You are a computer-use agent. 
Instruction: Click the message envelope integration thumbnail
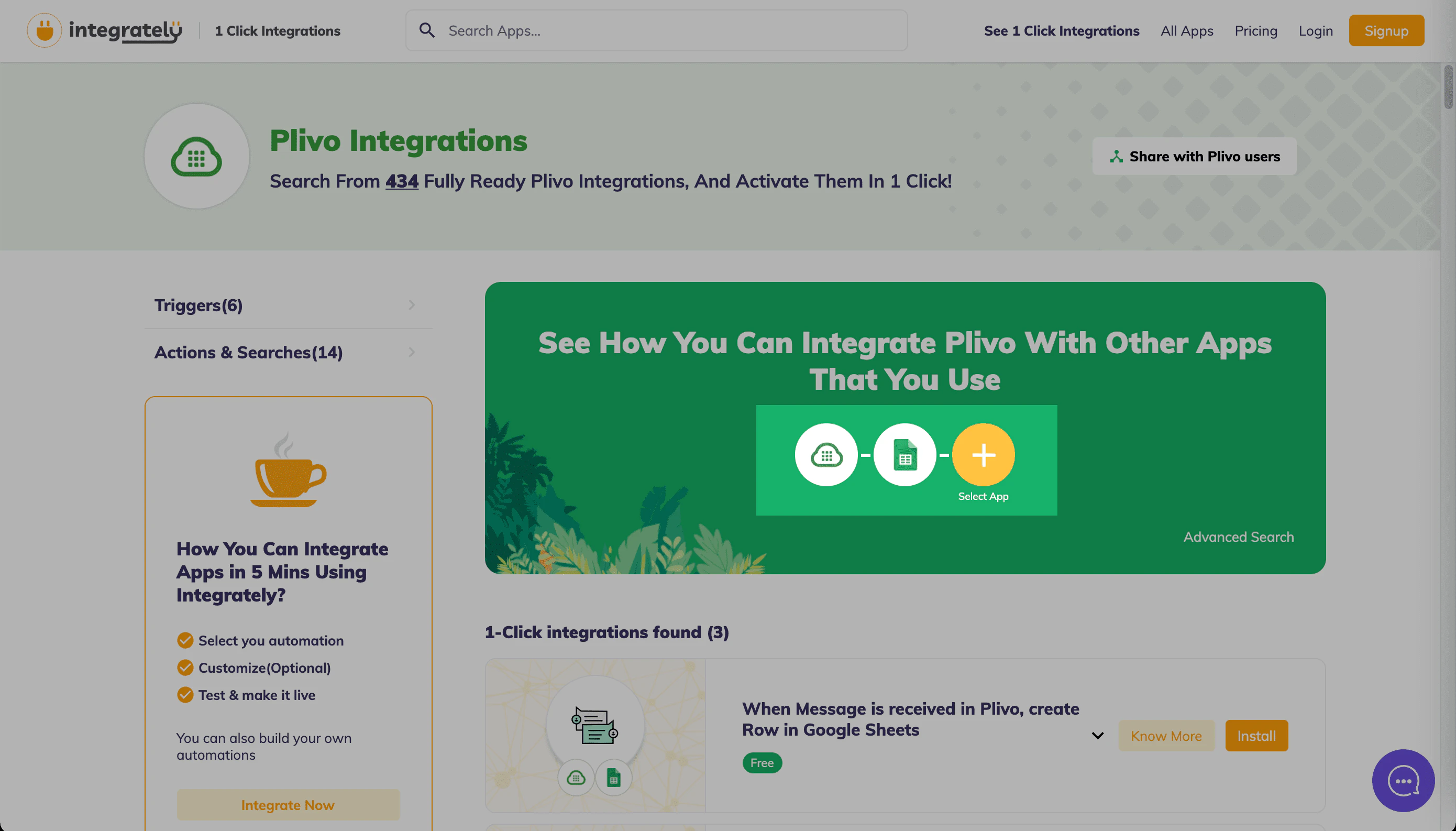pyautogui.click(x=595, y=725)
